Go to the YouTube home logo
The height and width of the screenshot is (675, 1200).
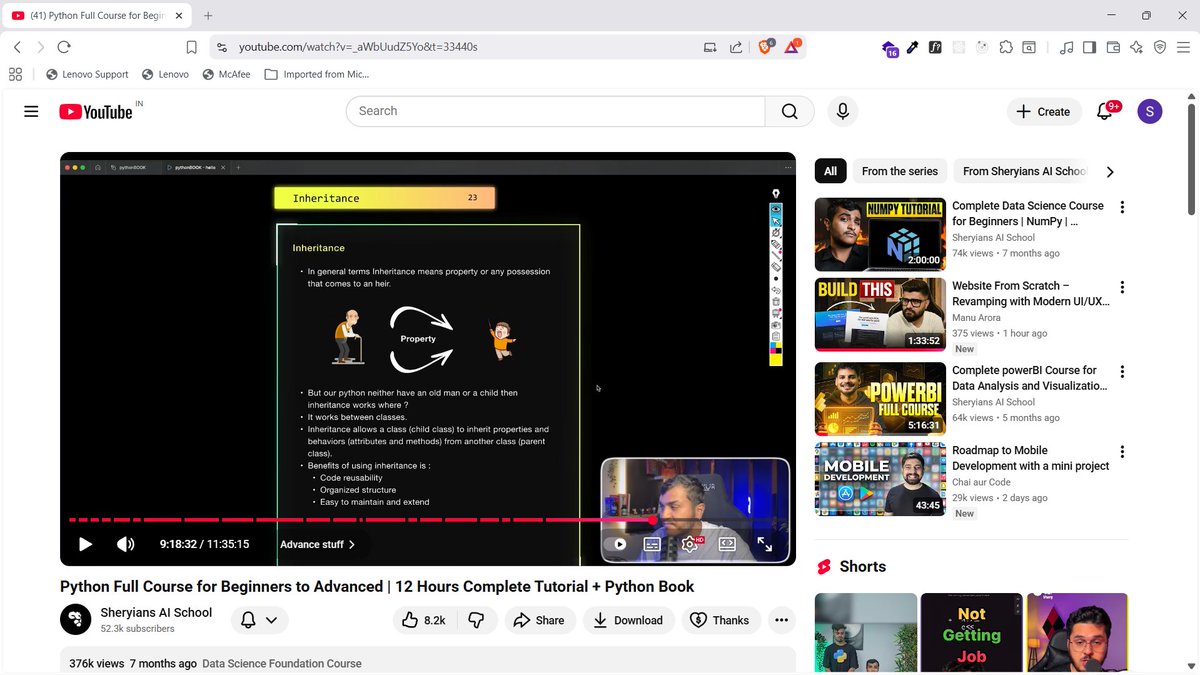point(96,112)
